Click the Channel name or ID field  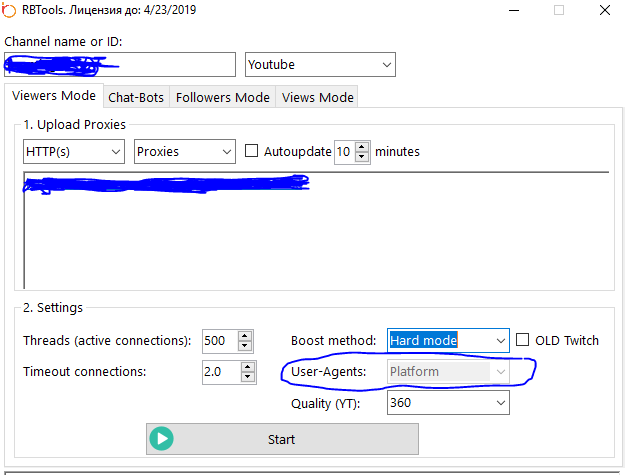click(x=120, y=65)
